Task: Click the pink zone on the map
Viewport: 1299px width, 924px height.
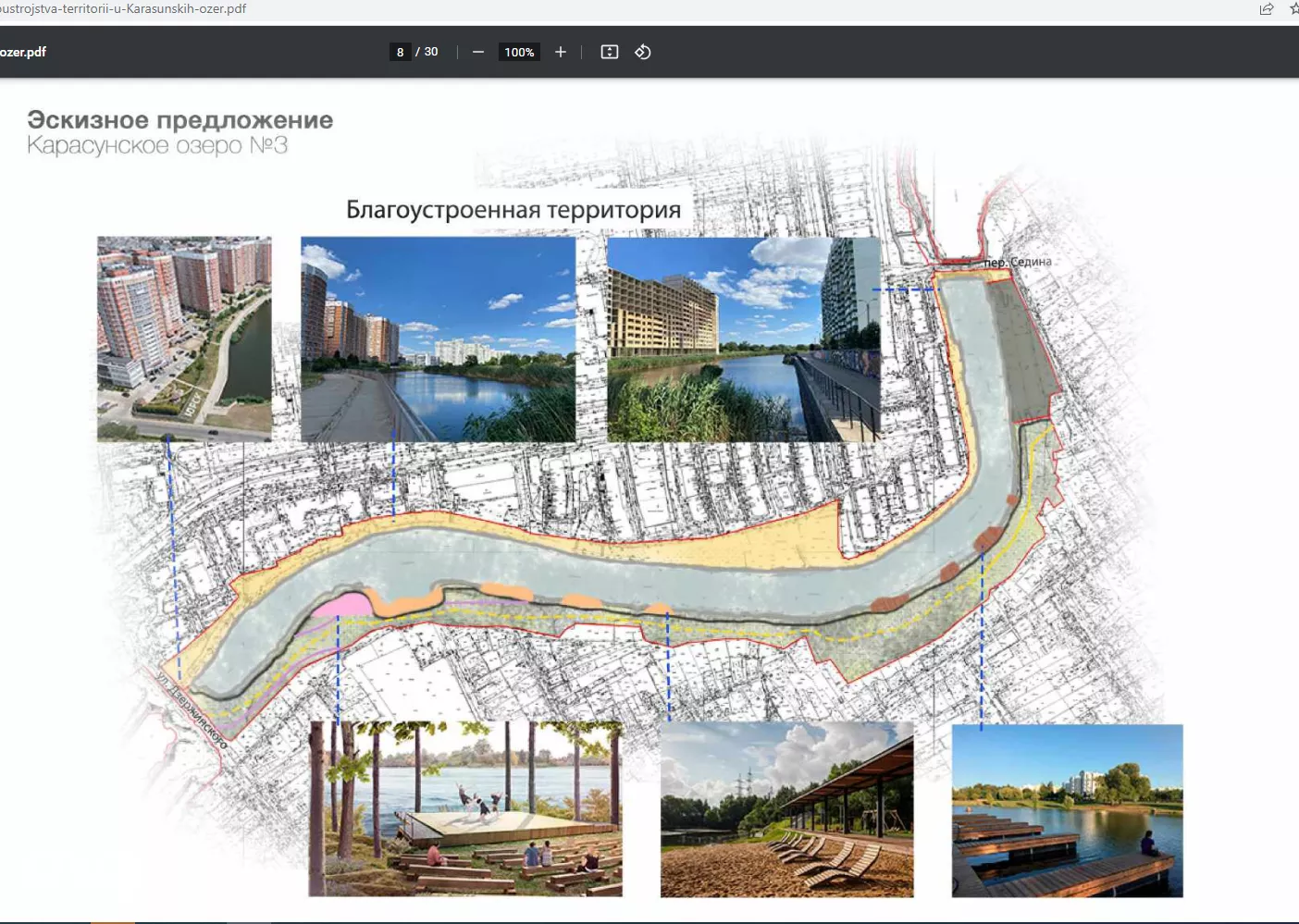Action: click(340, 606)
